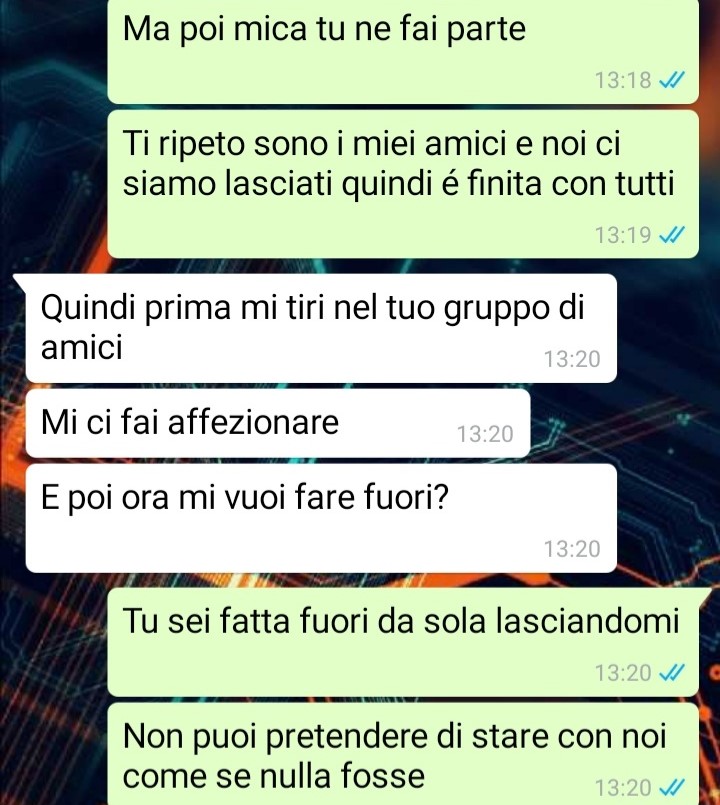Screen dimensions: 720x805
Task: Tap the timestamp on 'E poi ora mi vuoi fare fuori?'
Action: click(x=572, y=549)
